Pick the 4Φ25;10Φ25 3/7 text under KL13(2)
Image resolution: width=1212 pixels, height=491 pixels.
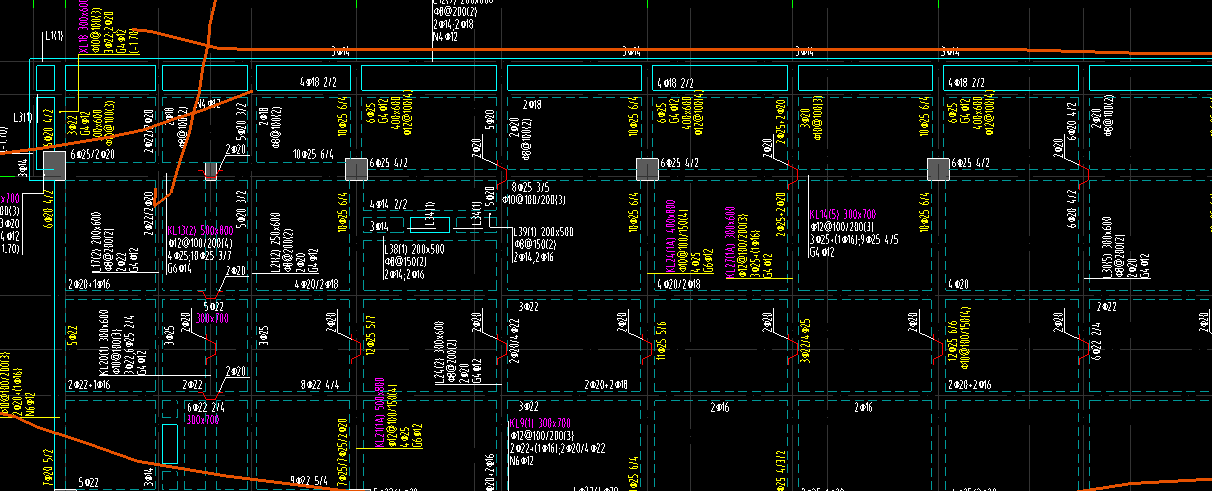[x=199, y=255]
